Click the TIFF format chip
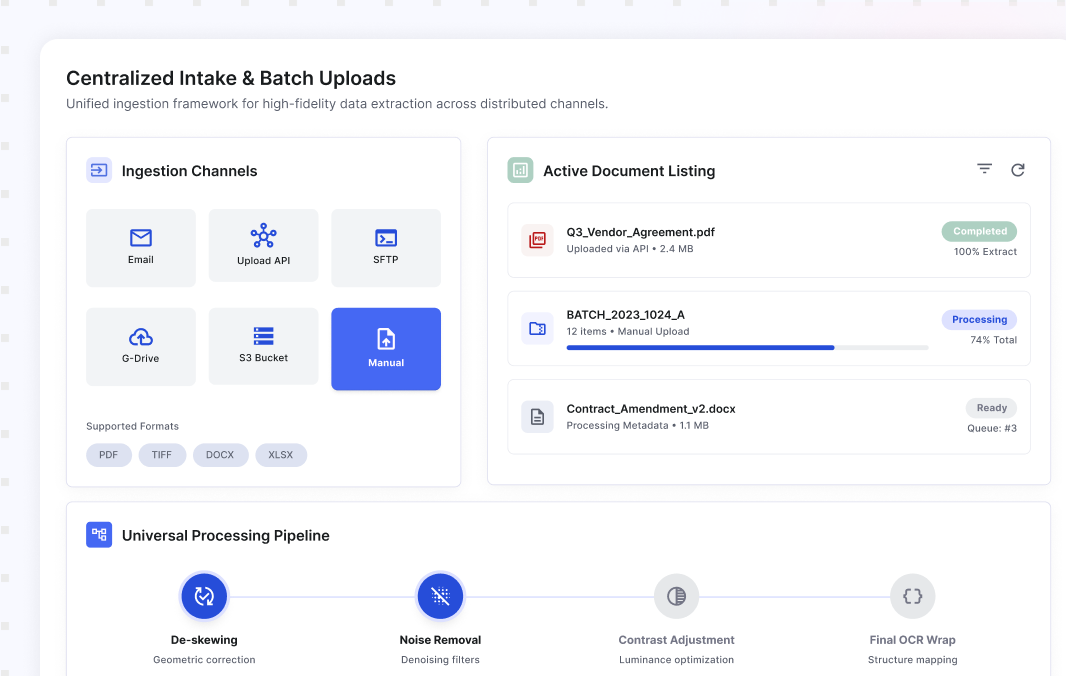 pos(162,455)
